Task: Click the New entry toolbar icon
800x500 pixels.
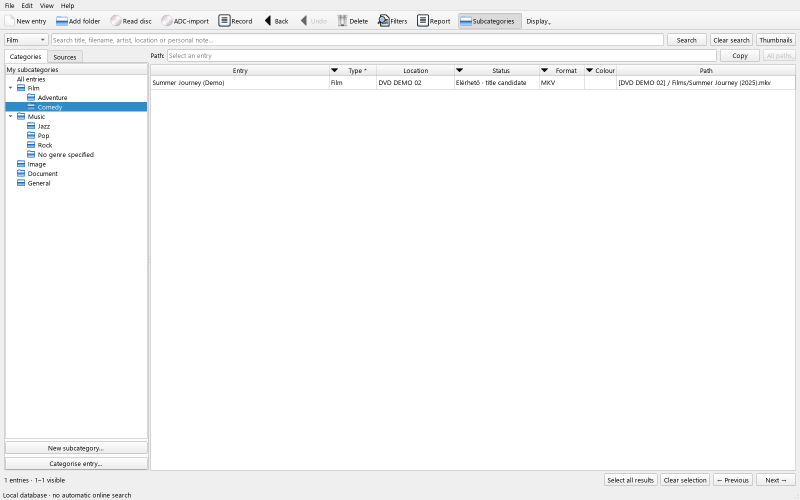Action: pos(10,21)
